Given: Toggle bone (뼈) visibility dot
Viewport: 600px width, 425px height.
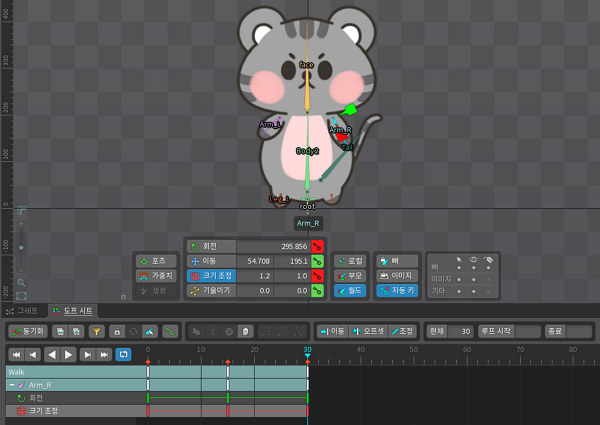Looking at the screenshot, I should click(x=474, y=267).
